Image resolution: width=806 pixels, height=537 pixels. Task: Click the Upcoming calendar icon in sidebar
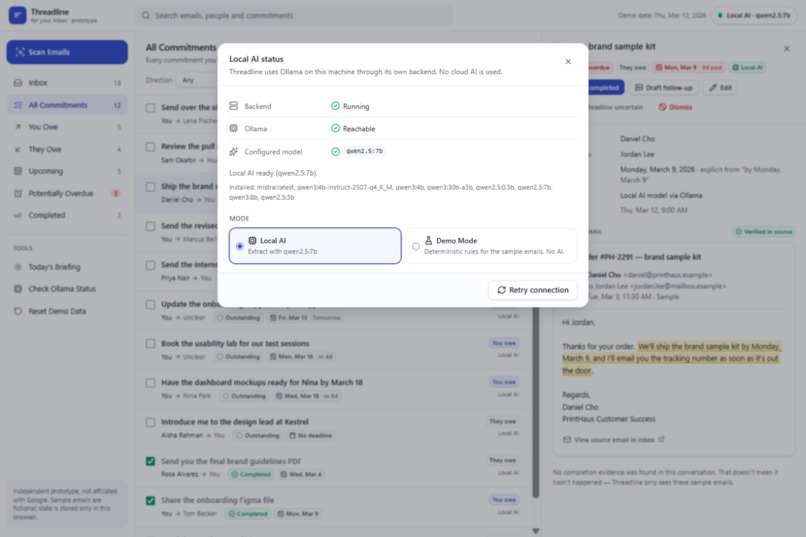coord(18,171)
